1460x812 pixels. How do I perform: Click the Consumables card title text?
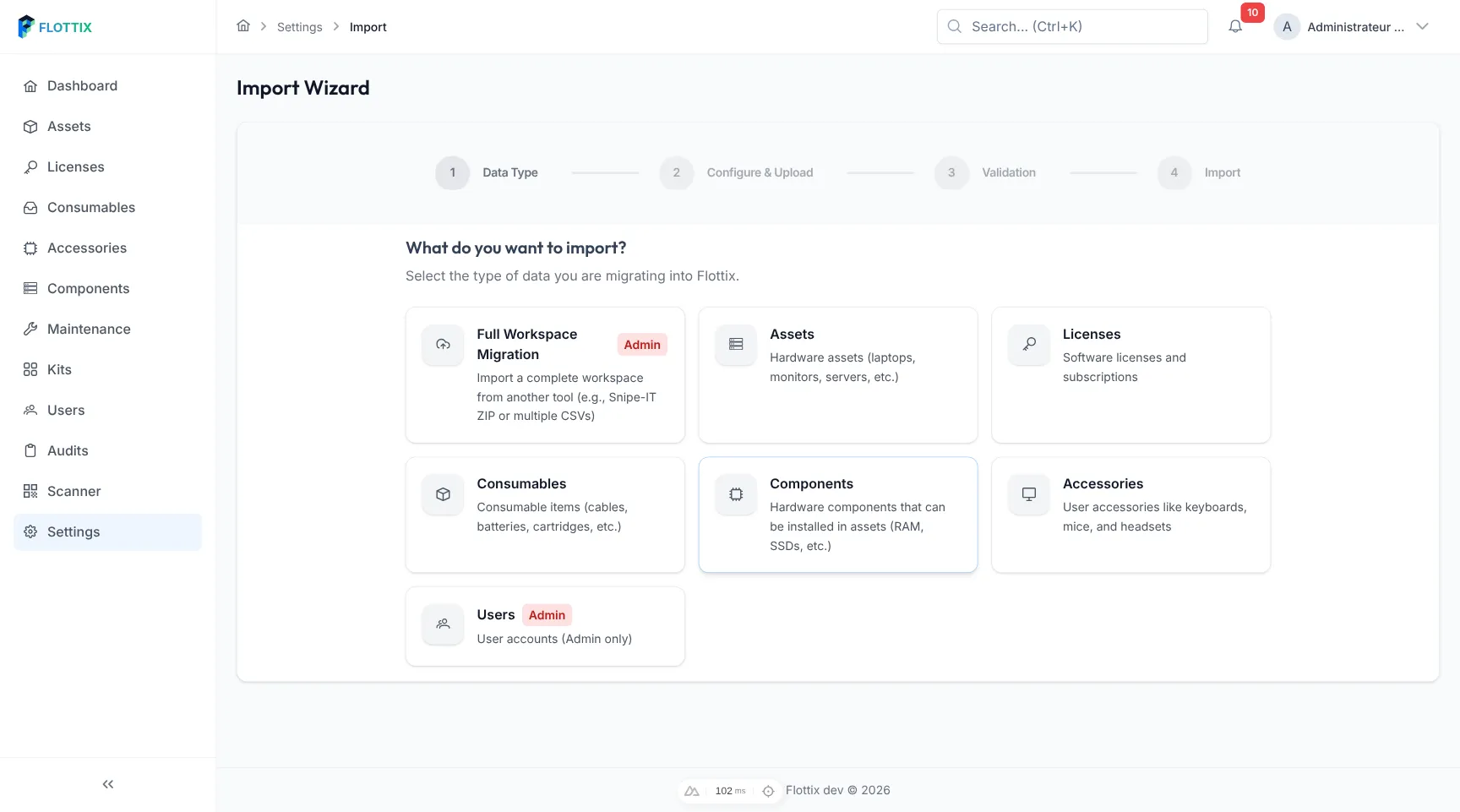click(521, 484)
